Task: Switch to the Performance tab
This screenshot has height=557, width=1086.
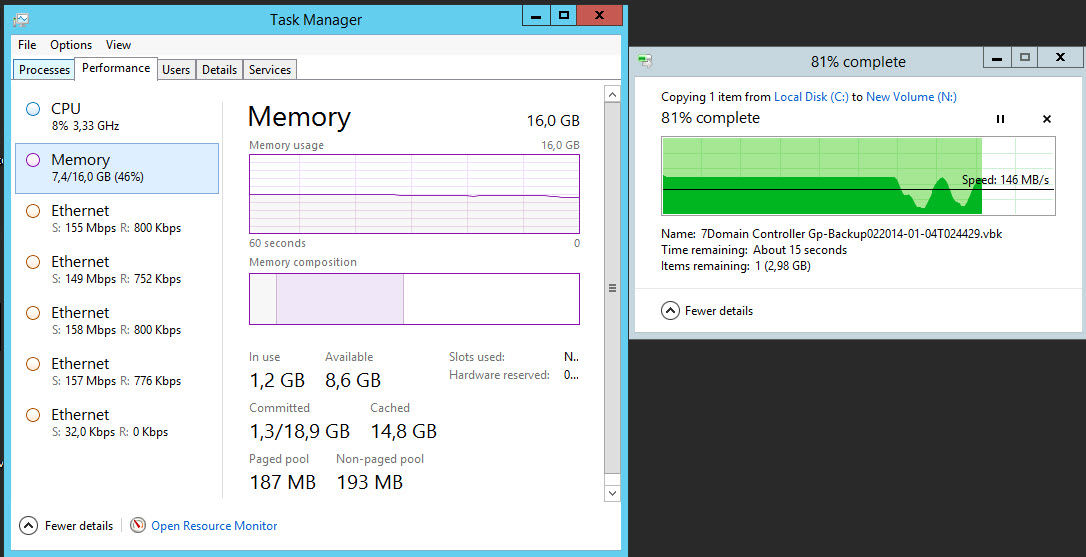Action: 116,68
